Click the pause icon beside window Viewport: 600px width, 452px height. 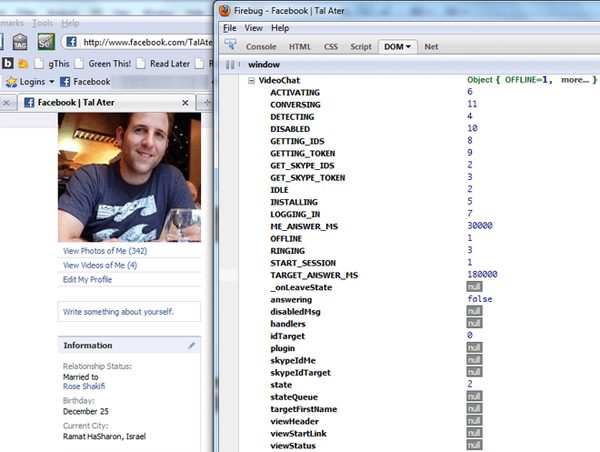click(x=229, y=65)
